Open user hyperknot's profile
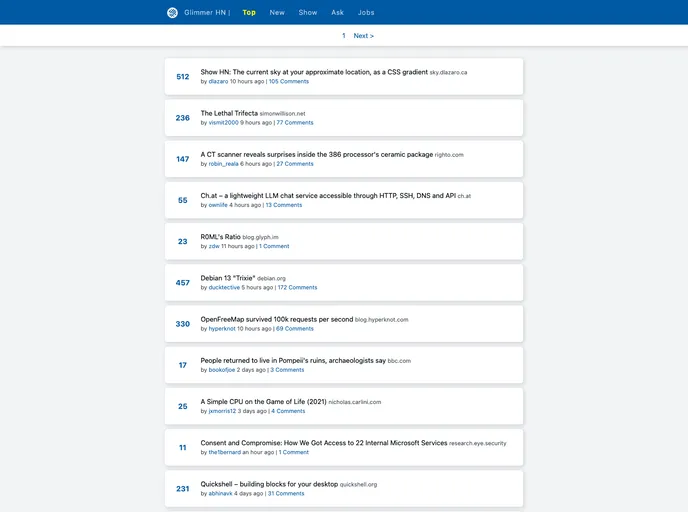 point(222,329)
